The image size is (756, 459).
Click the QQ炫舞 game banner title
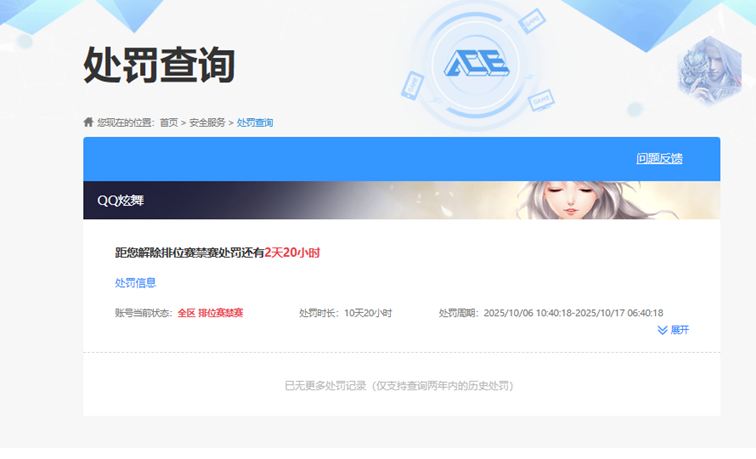[121, 201]
